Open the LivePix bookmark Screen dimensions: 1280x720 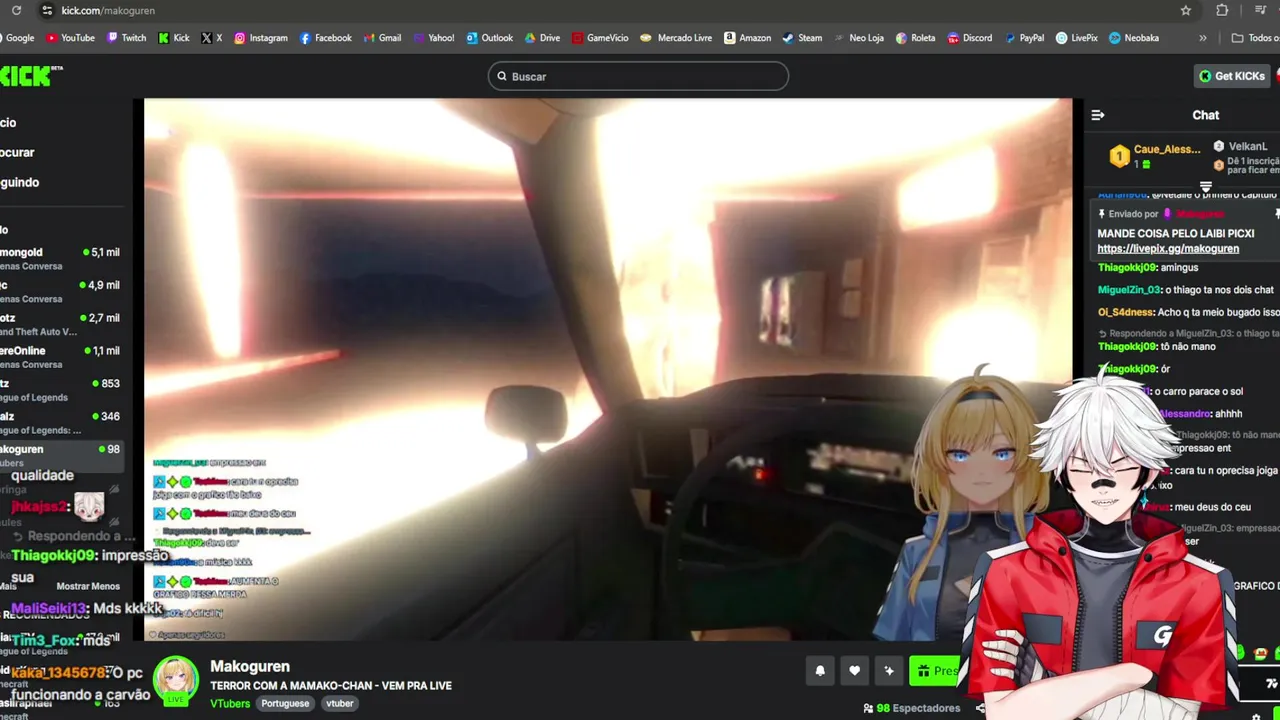pos(1076,38)
